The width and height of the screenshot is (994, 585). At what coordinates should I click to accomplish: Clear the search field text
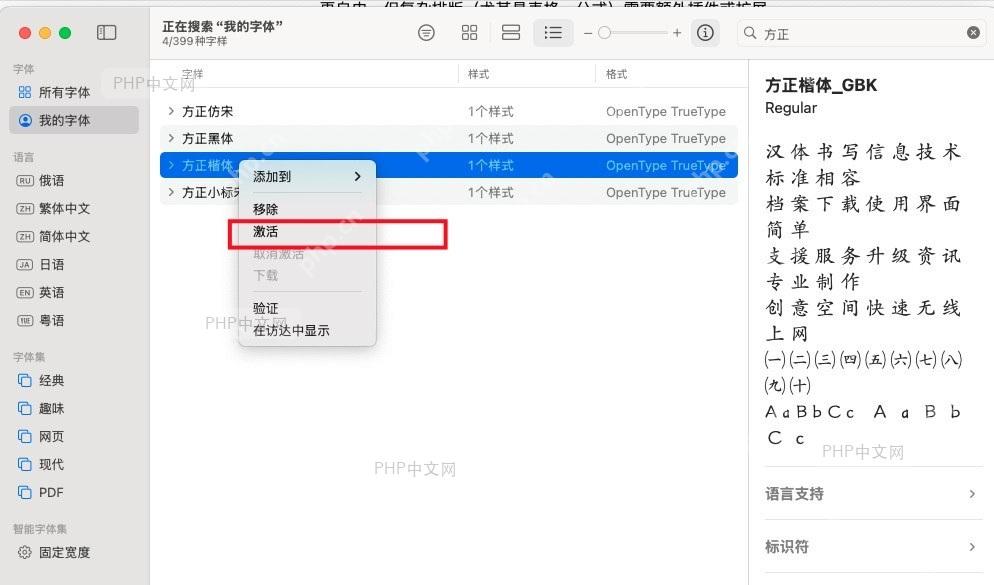(973, 33)
